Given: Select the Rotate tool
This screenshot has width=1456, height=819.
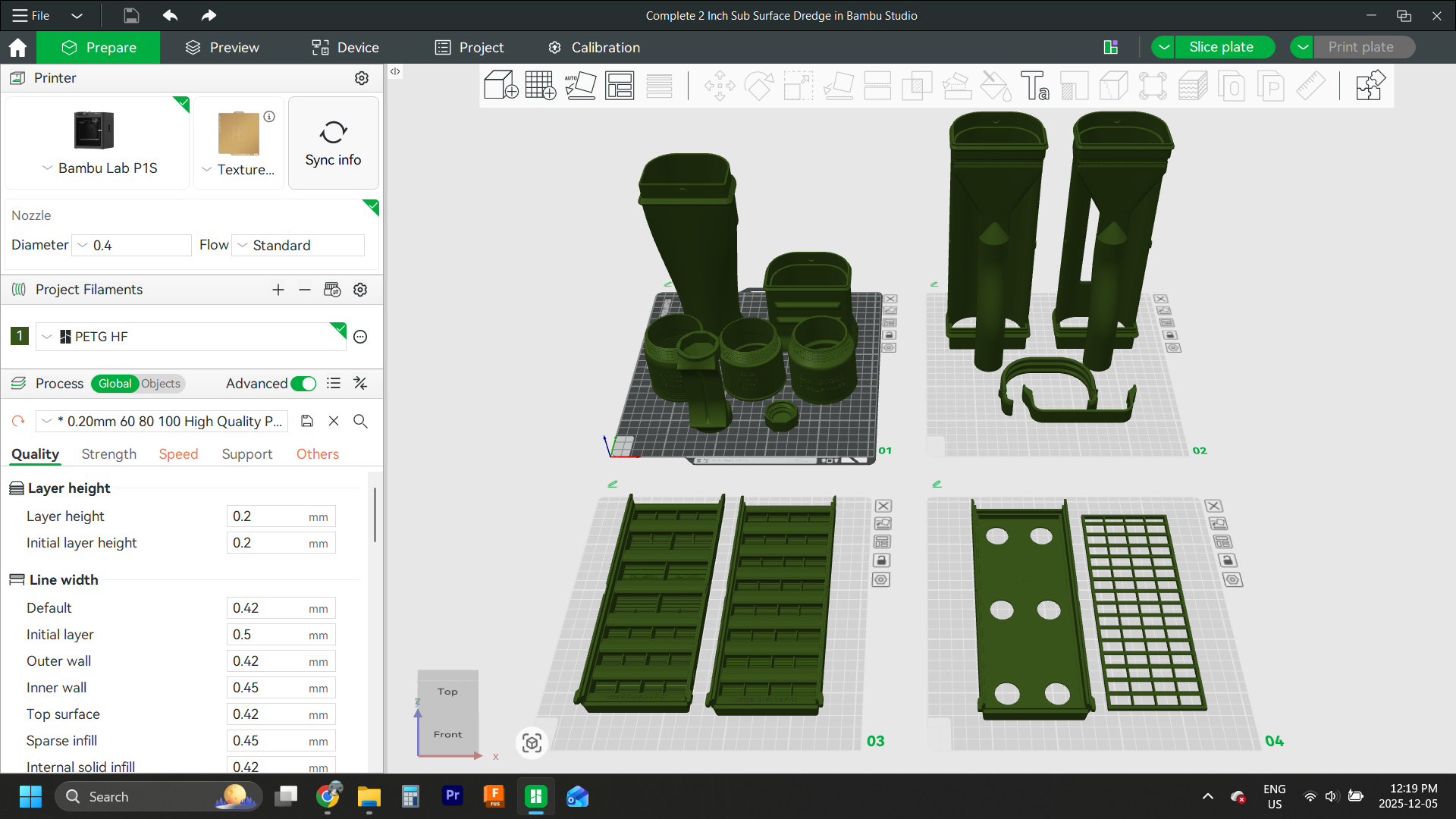Looking at the screenshot, I should point(759,86).
